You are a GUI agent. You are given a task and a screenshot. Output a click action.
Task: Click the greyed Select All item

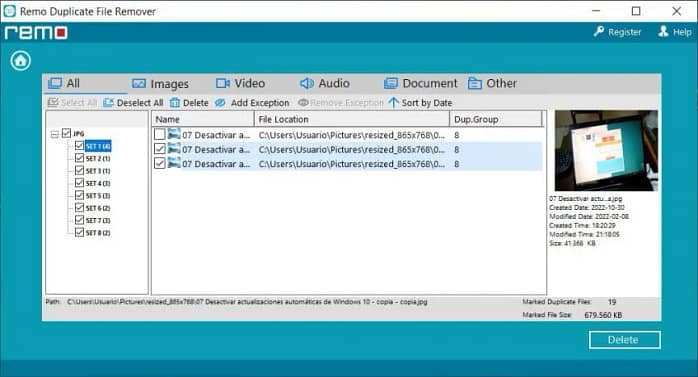coord(72,103)
